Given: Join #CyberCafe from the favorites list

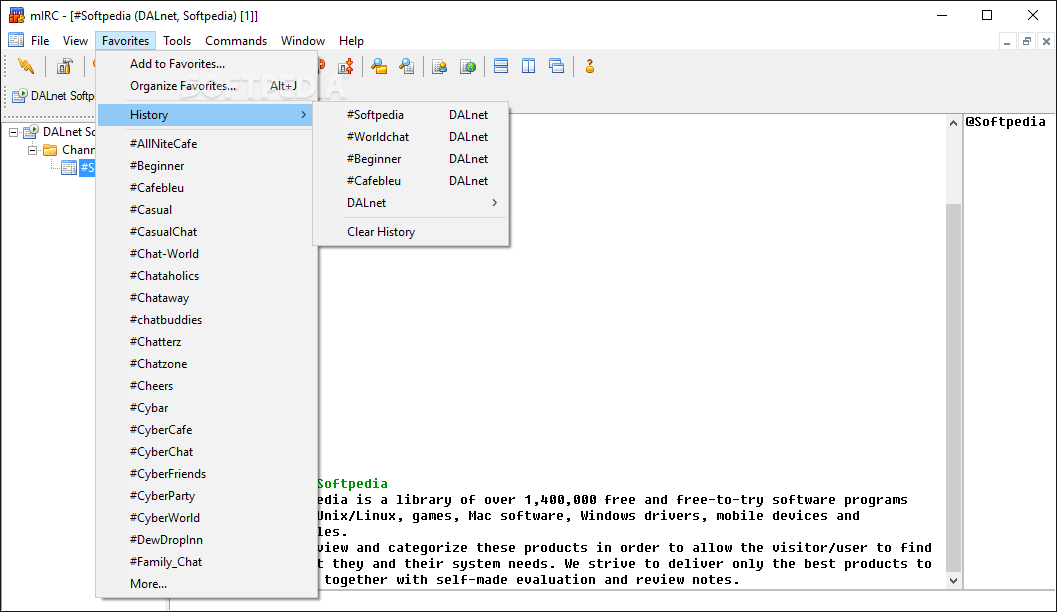Looking at the screenshot, I should (207, 430).
